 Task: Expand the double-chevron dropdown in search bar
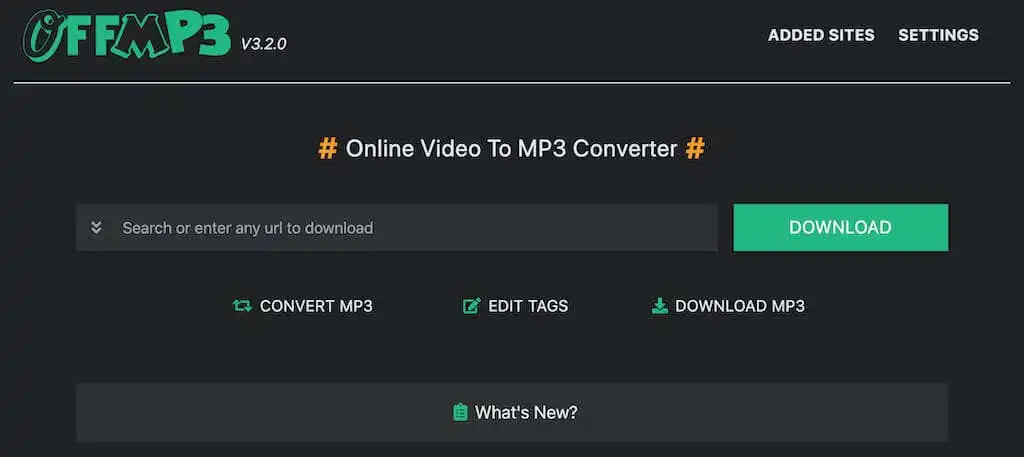coord(97,228)
